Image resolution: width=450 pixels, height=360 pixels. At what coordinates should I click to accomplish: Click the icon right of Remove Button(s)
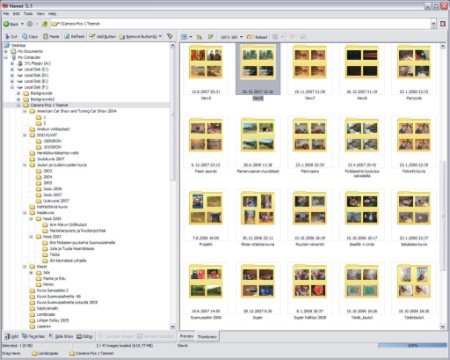(x=170, y=36)
